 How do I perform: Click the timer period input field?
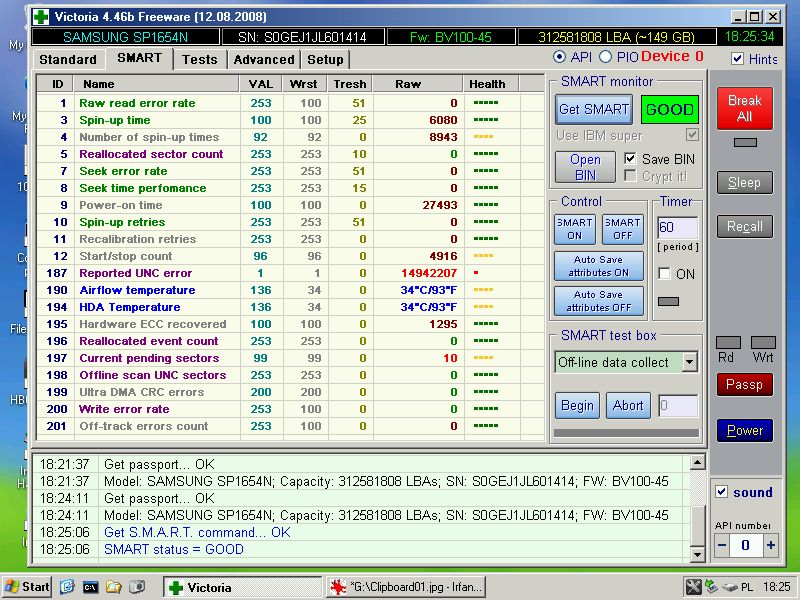click(678, 227)
